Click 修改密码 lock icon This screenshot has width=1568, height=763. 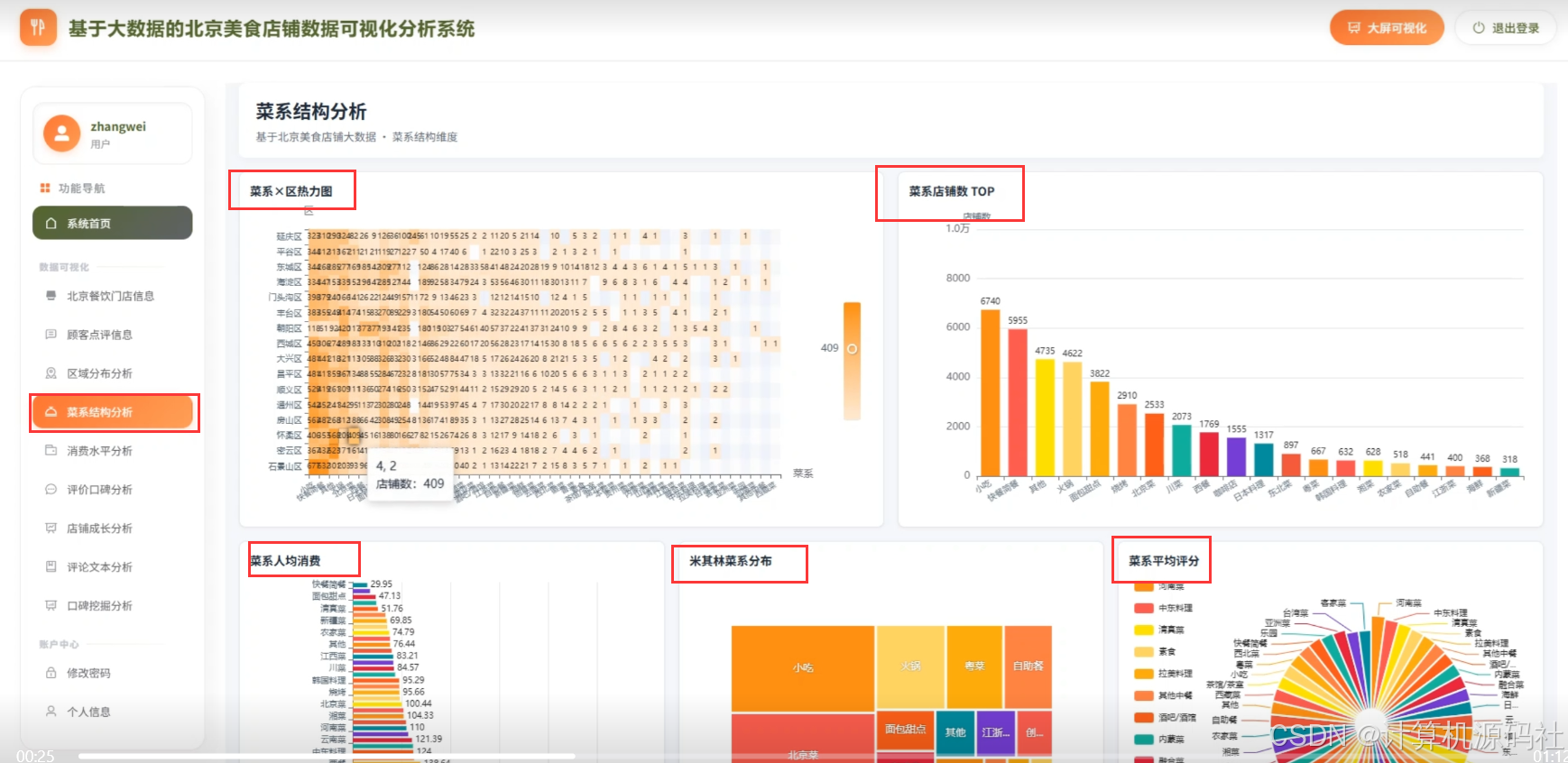click(51, 673)
